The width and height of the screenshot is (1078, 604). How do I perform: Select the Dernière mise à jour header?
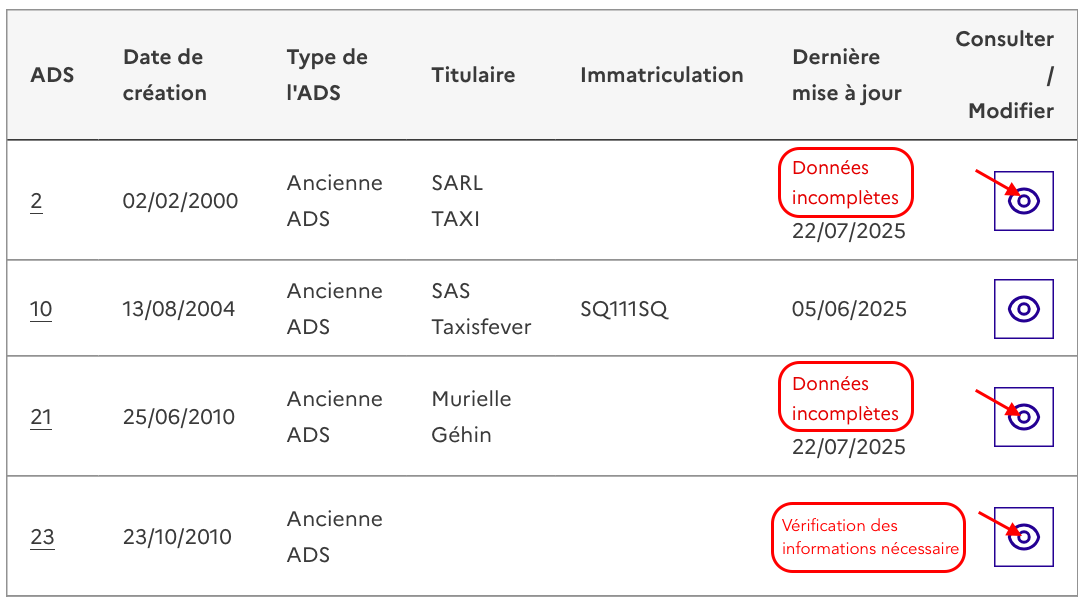847,74
